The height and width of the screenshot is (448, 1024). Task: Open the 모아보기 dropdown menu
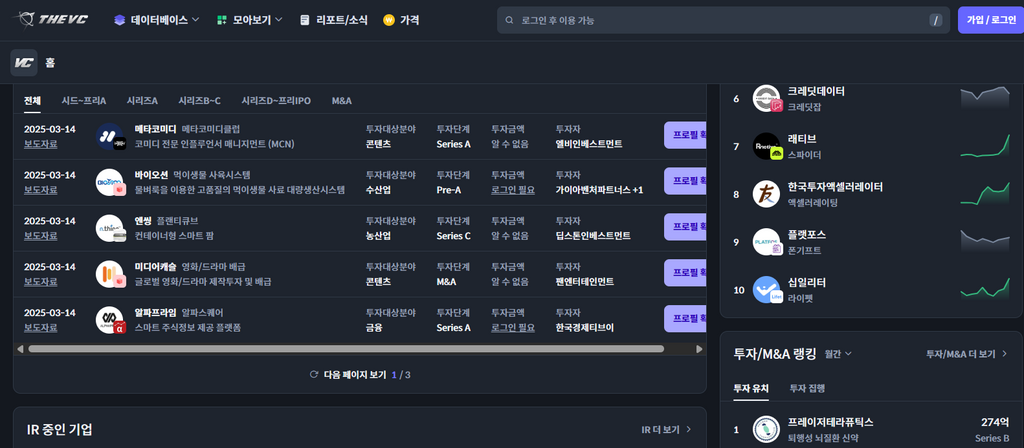pos(249,20)
